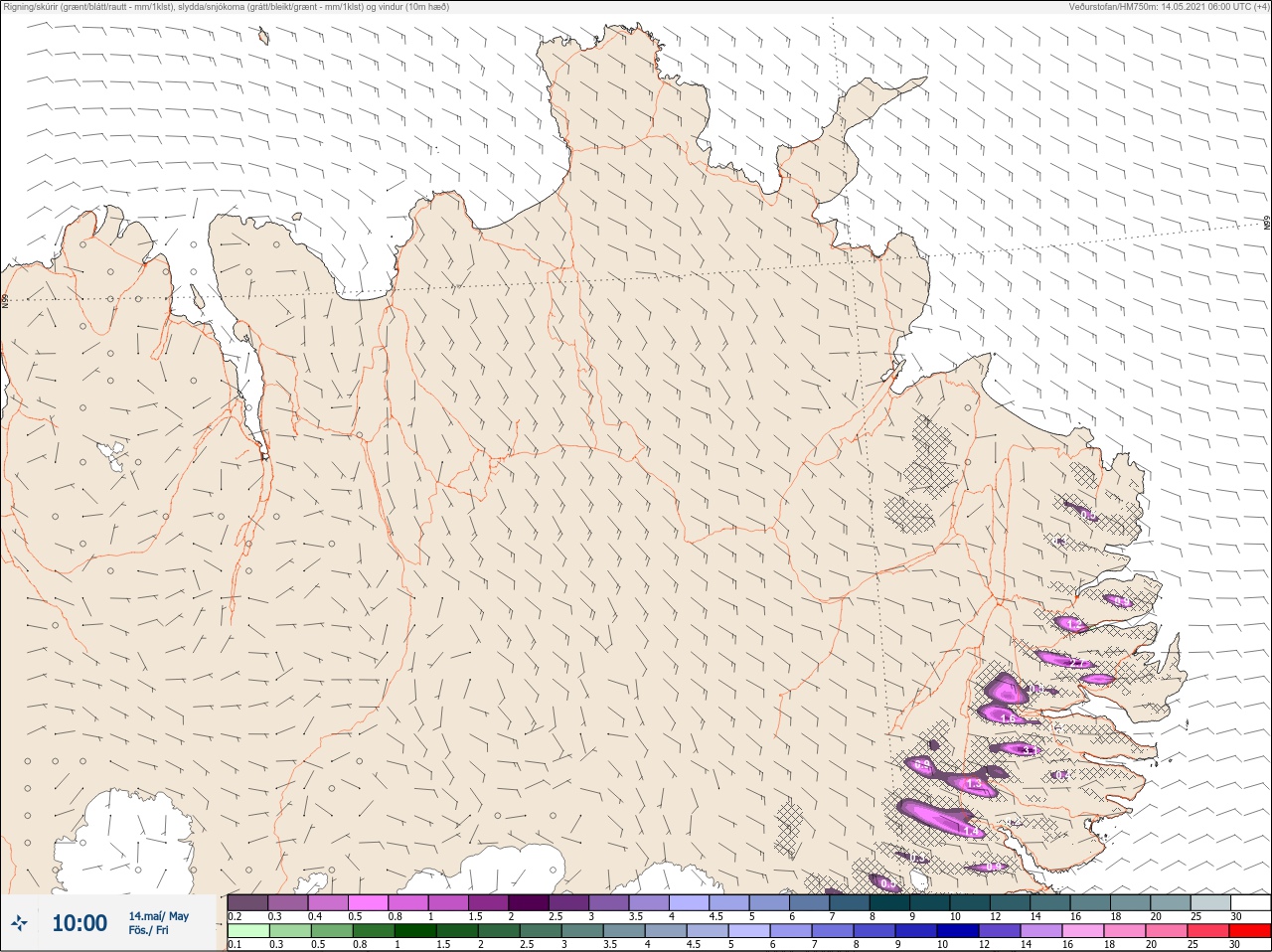Click the darkest green 1 swatch in lower legend
The image size is (1272, 952).
point(415,931)
